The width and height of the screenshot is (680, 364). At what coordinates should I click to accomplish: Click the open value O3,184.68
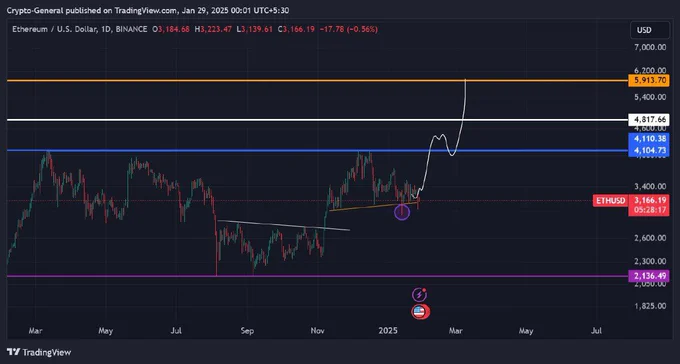pos(170,30)
